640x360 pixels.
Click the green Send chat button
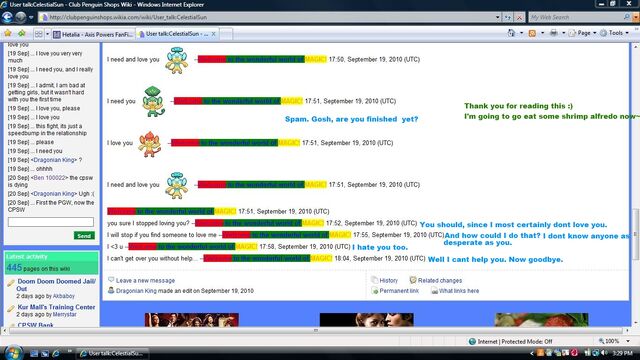pos(84,236)
